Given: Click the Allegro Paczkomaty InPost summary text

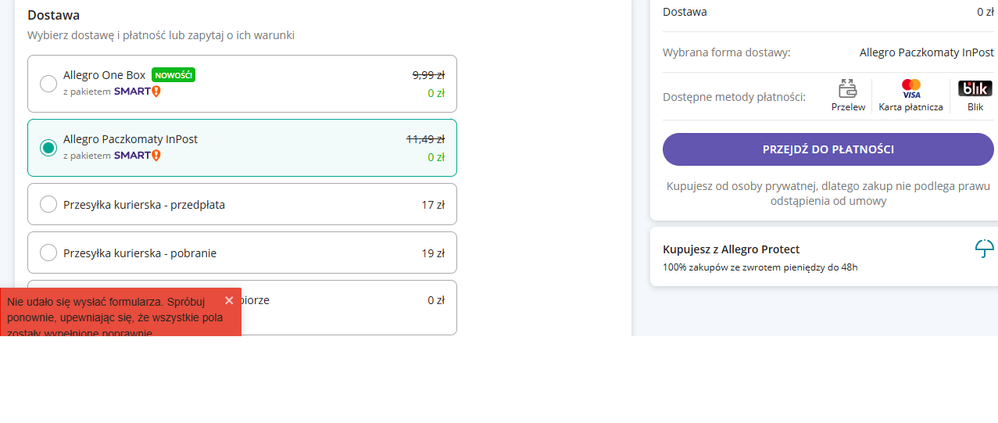Looking at the screenshot, I should click(926, 52).
